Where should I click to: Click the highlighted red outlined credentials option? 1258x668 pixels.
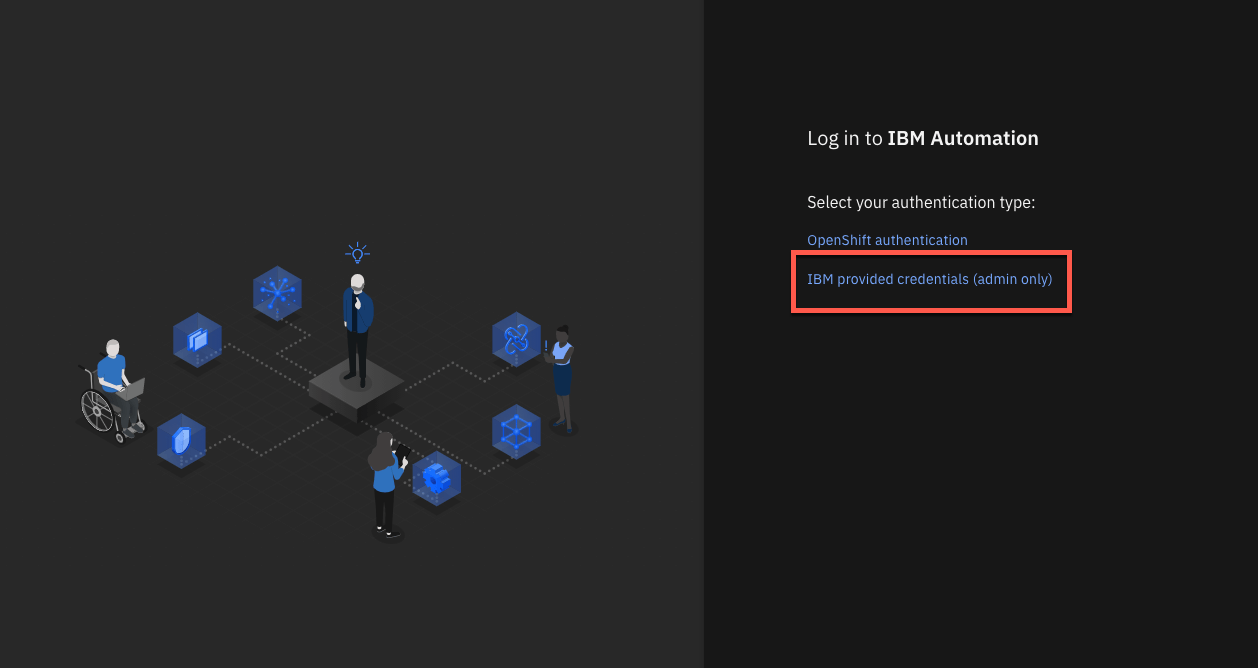930,281
